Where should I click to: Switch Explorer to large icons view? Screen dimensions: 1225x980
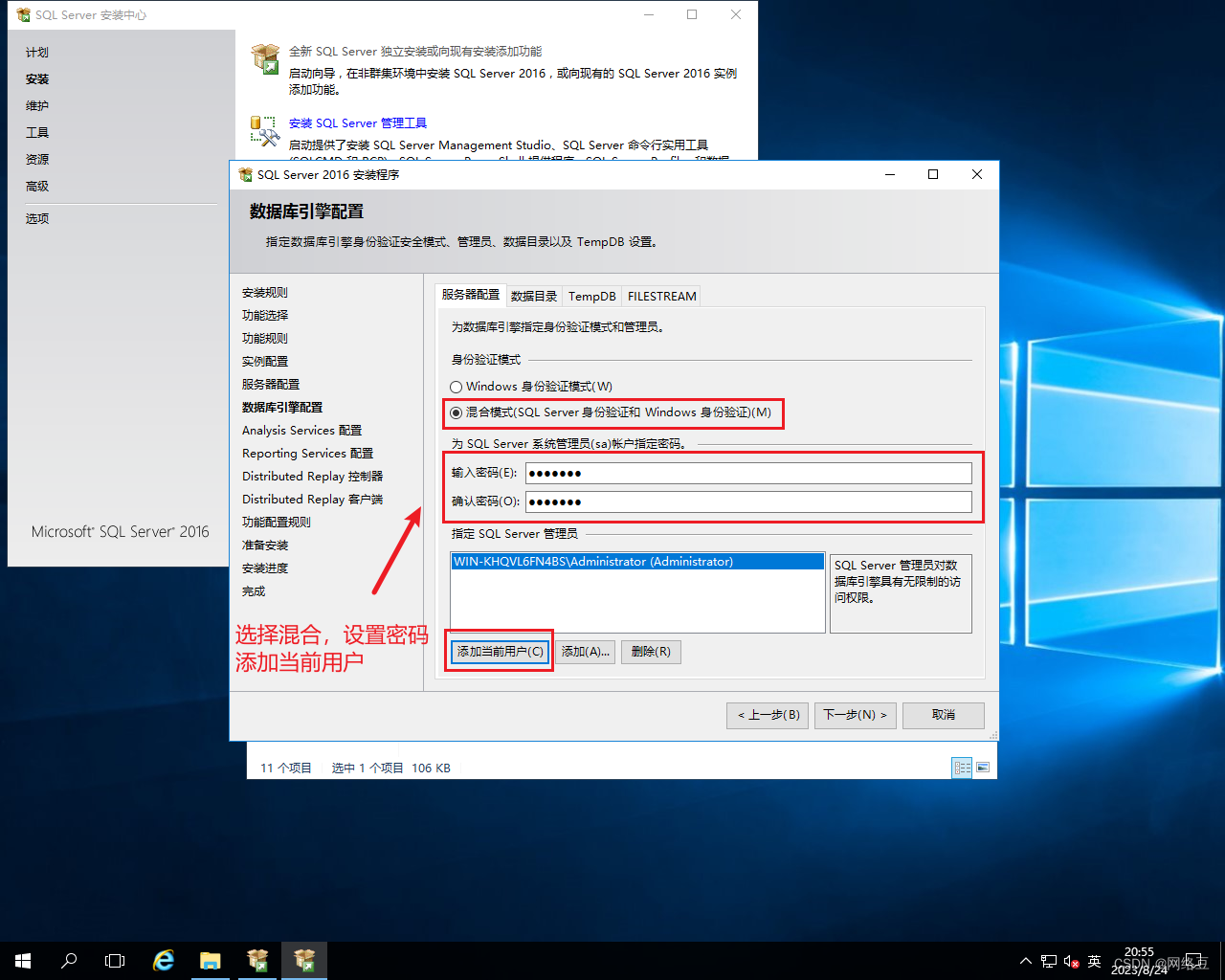point(983,768)
